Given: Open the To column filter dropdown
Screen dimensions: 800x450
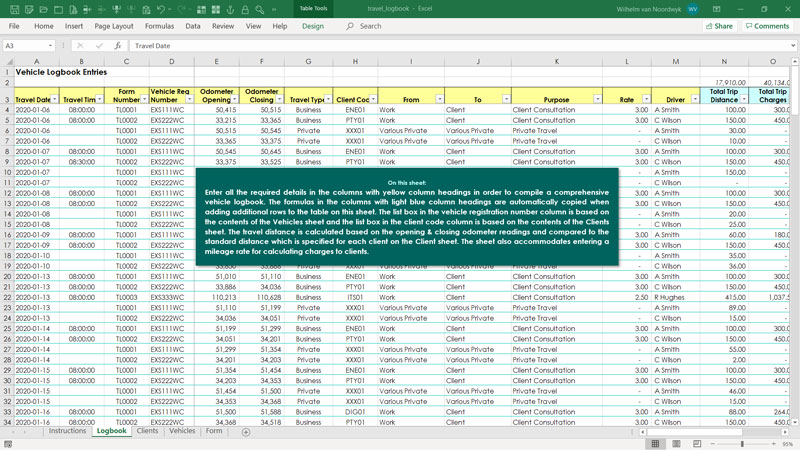Looking at the screenshot, I should 506,99.
